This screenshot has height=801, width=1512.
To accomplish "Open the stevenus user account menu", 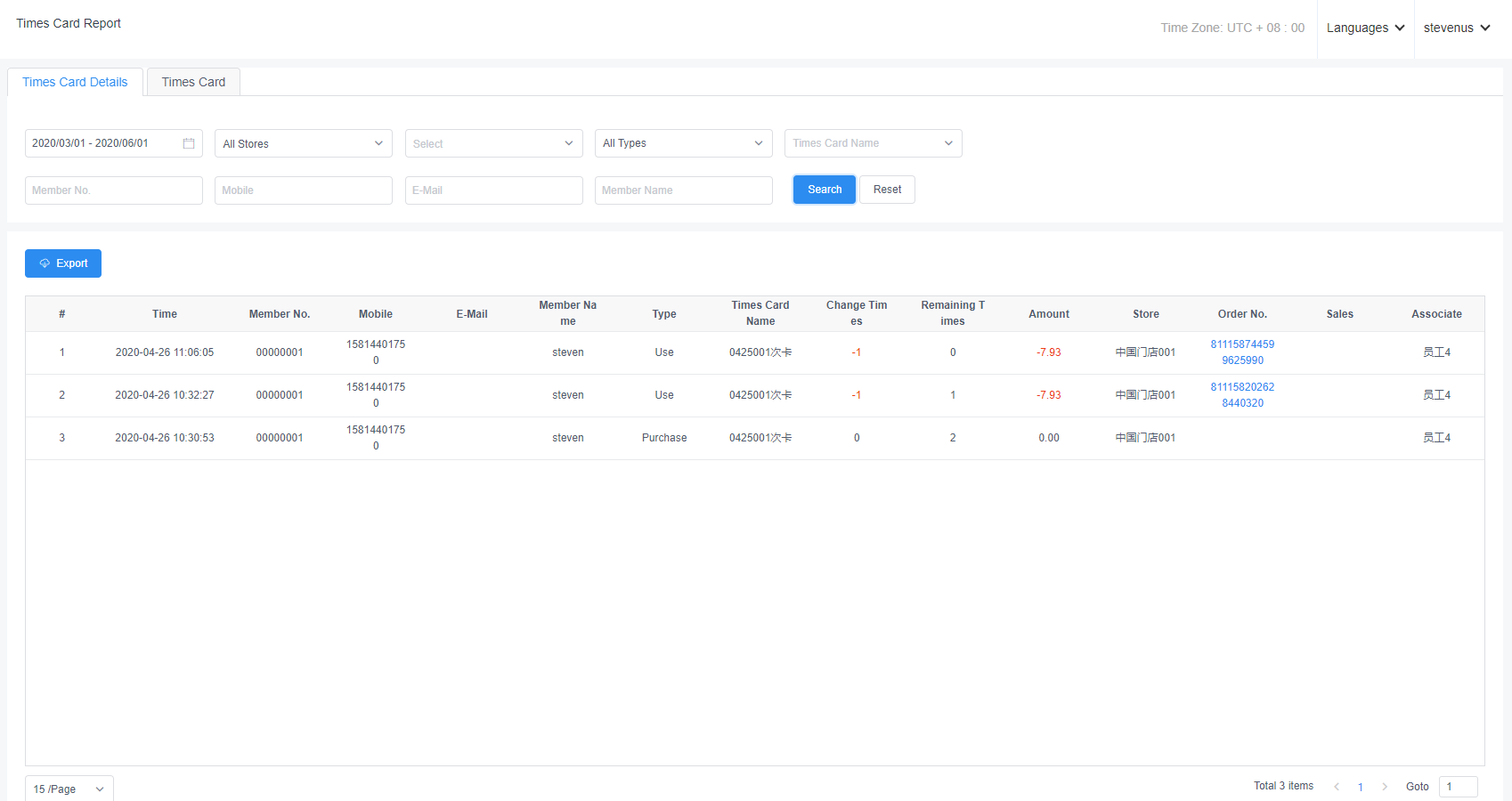I will (x=1457, y=28).
